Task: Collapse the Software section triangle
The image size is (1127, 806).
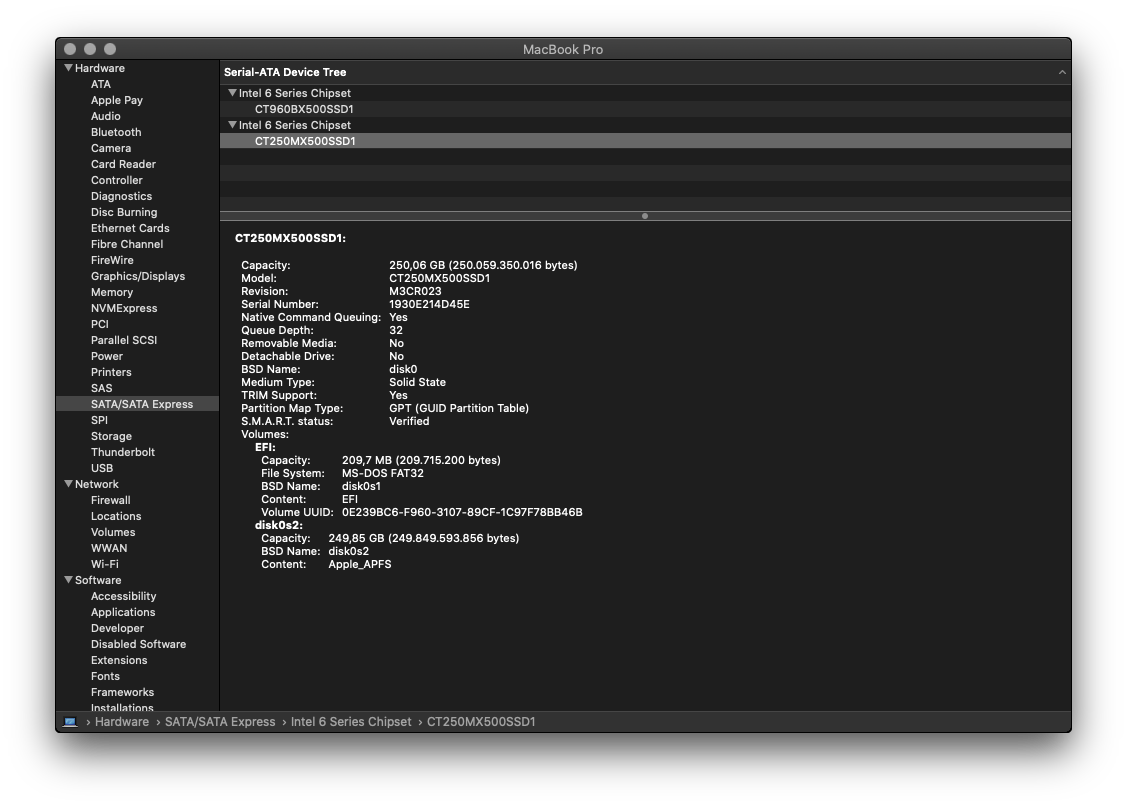Action: [x=68, y=580]
